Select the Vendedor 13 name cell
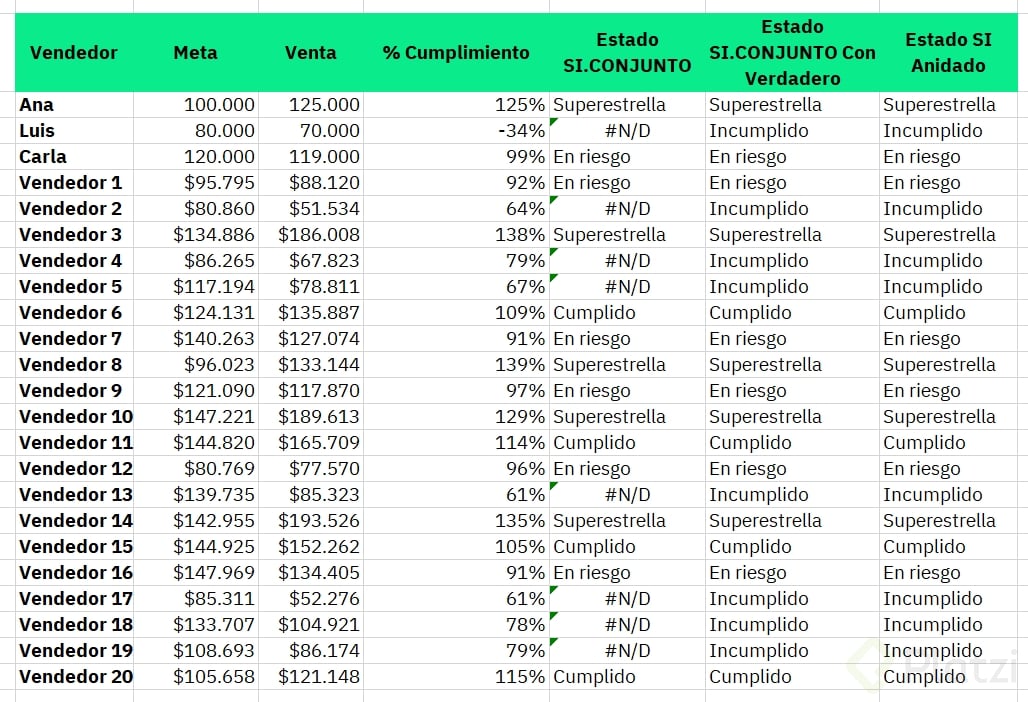This screenshot has height=702, width=1028. (74, 495)
